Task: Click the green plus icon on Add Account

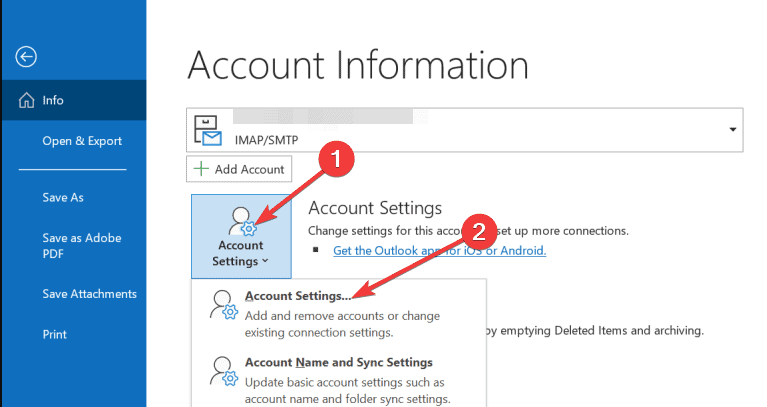Action: tap(201, 169)
